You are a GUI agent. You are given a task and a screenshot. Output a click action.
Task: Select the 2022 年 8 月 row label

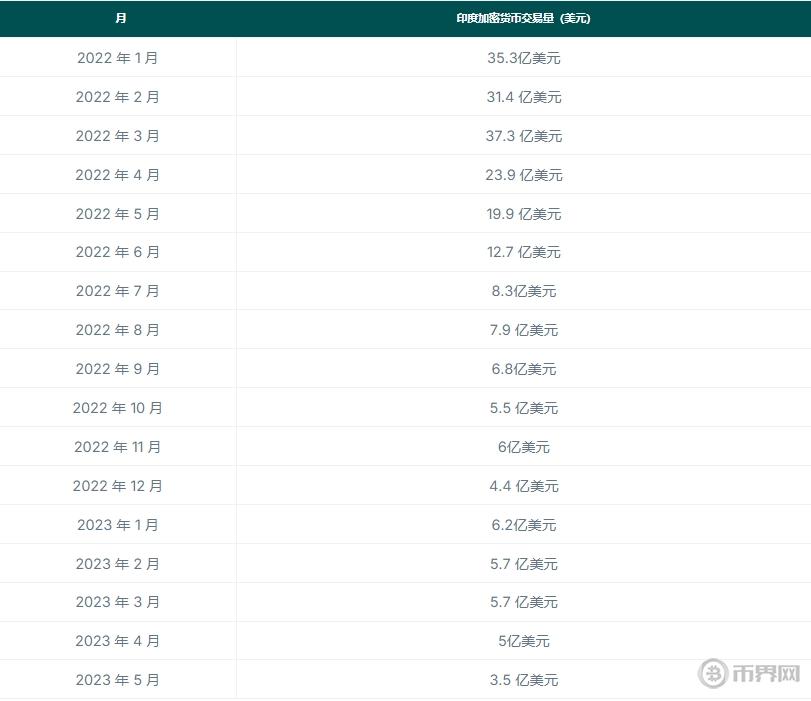pos(118,330)
